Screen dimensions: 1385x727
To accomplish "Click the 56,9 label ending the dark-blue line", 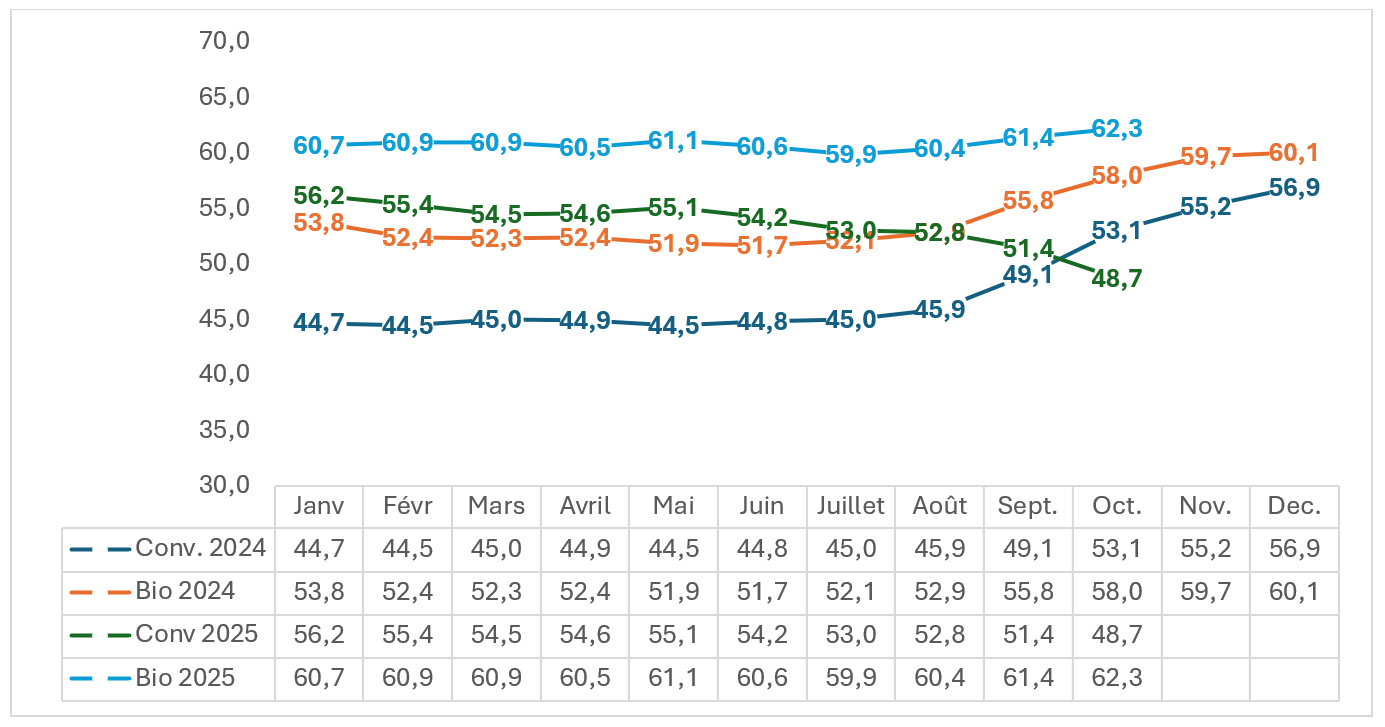I will (1294, 188).
